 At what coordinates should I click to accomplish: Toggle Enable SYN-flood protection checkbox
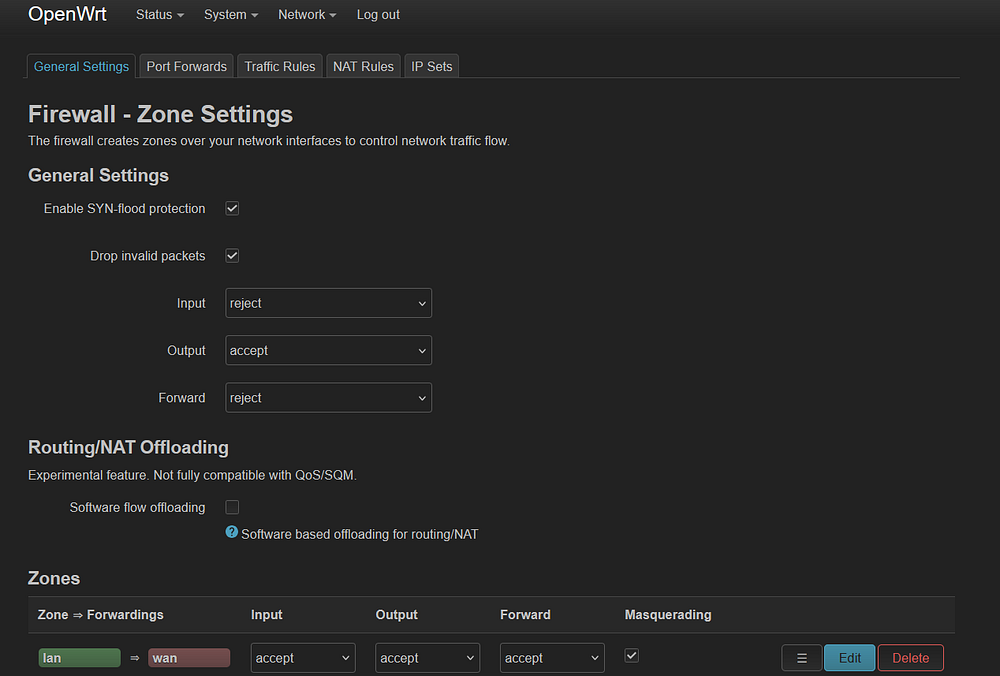pos(232,209)
